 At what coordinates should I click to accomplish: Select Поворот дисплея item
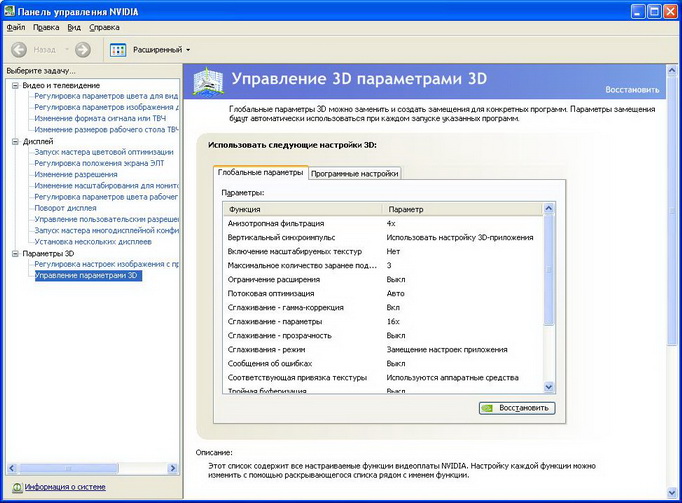pyautogui.click(x=65, y=208)
